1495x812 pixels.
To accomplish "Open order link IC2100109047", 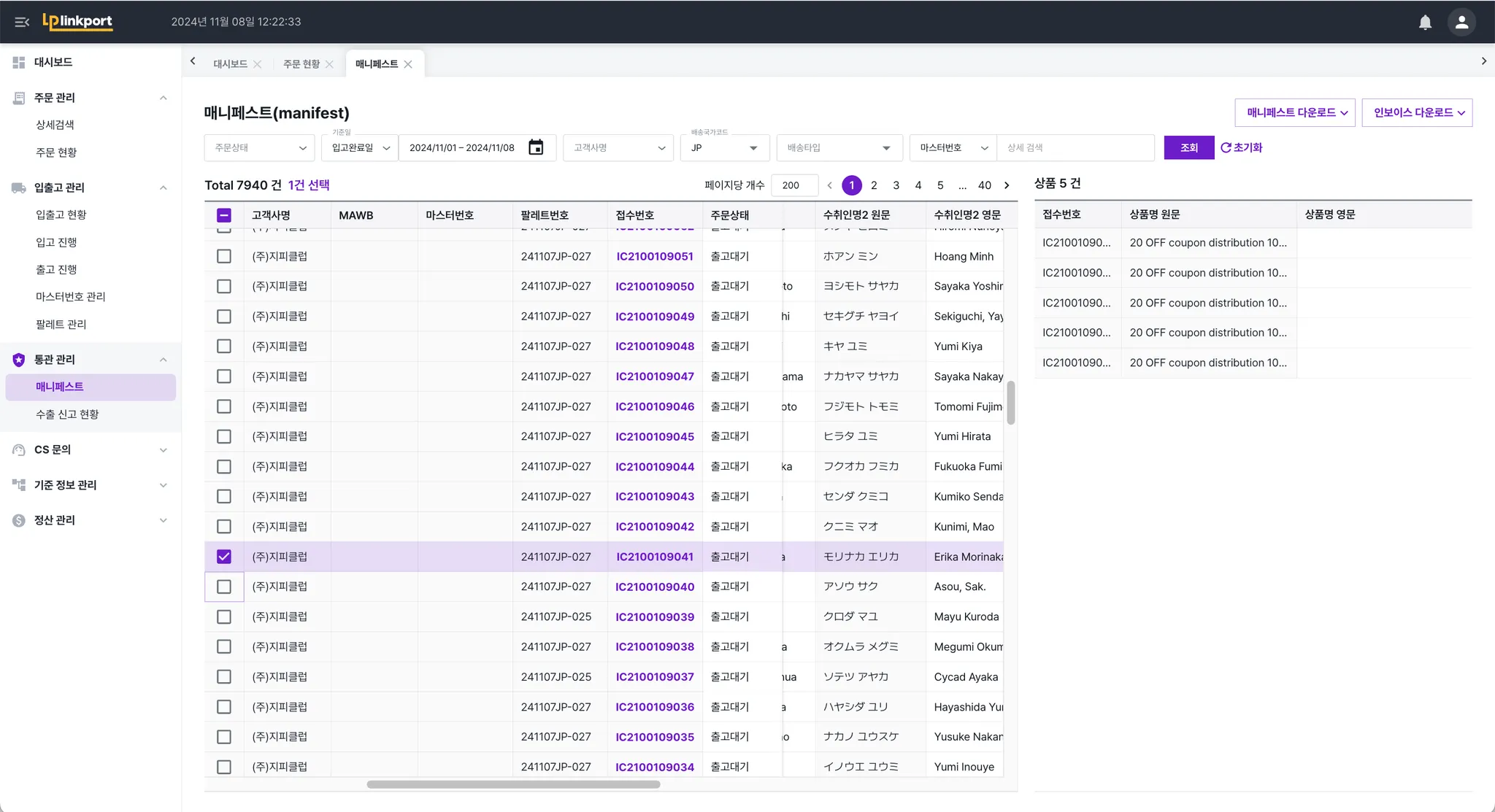I will tap(654, 376).
